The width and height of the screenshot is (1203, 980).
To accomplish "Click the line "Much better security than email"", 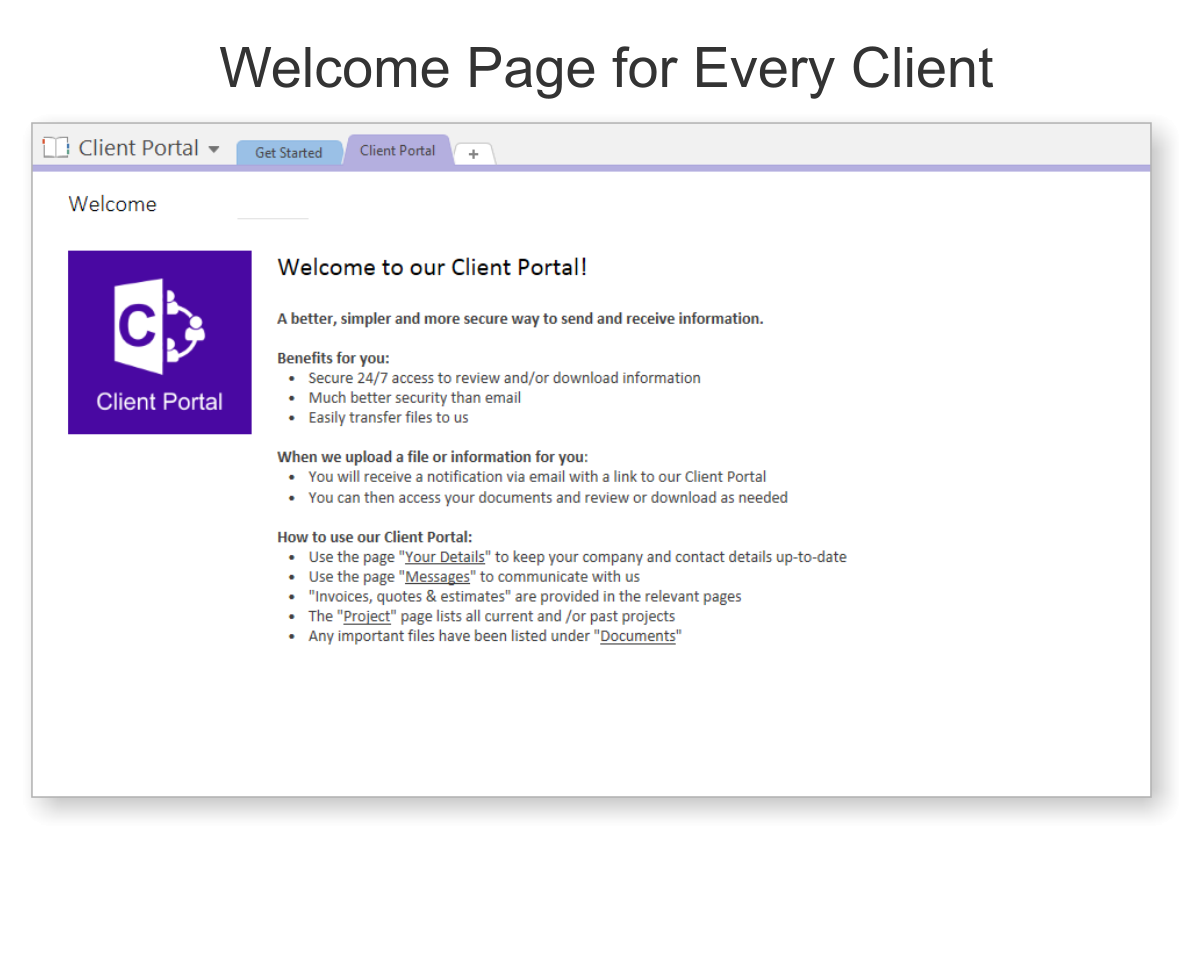I will coord(414,397).
